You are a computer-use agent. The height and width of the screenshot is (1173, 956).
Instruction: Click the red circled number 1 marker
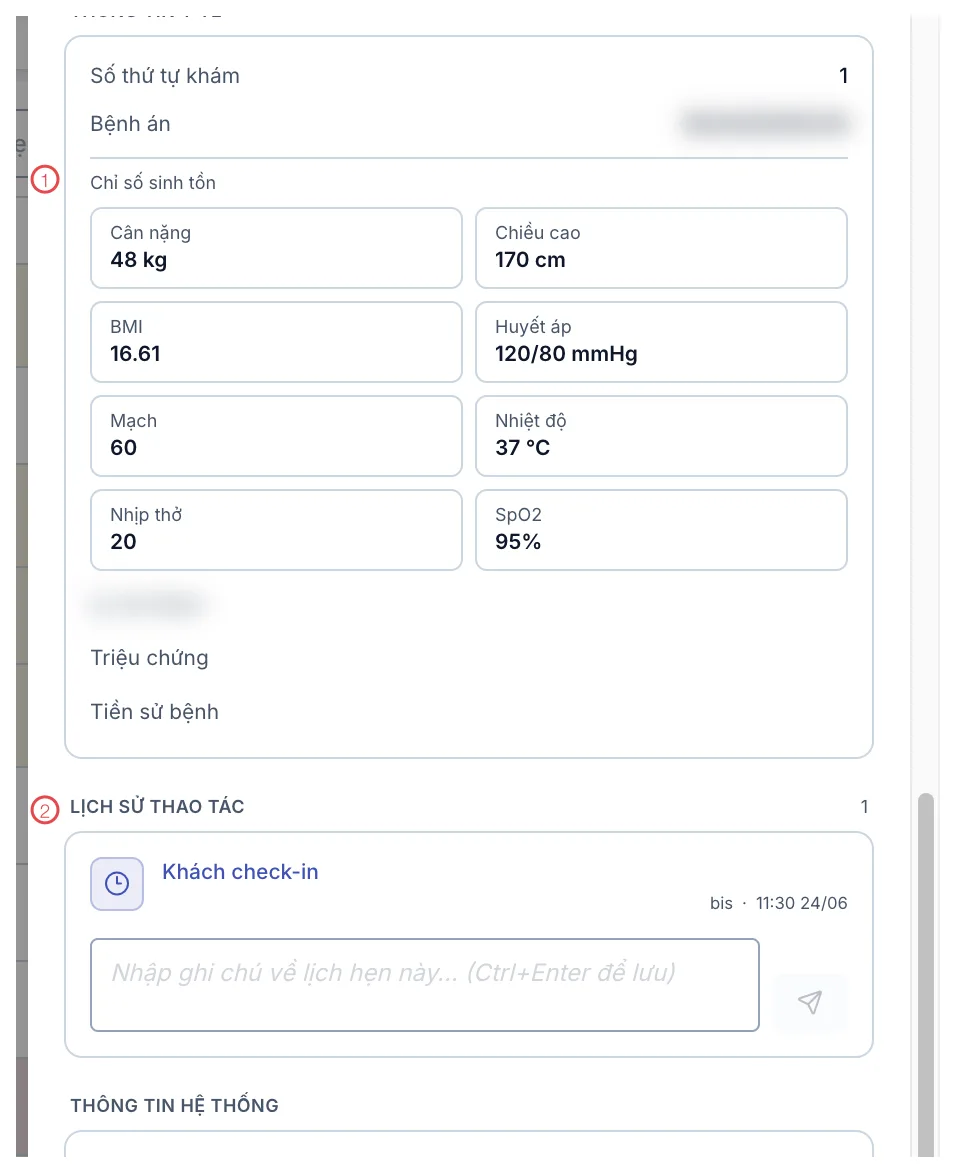(45, 180)
